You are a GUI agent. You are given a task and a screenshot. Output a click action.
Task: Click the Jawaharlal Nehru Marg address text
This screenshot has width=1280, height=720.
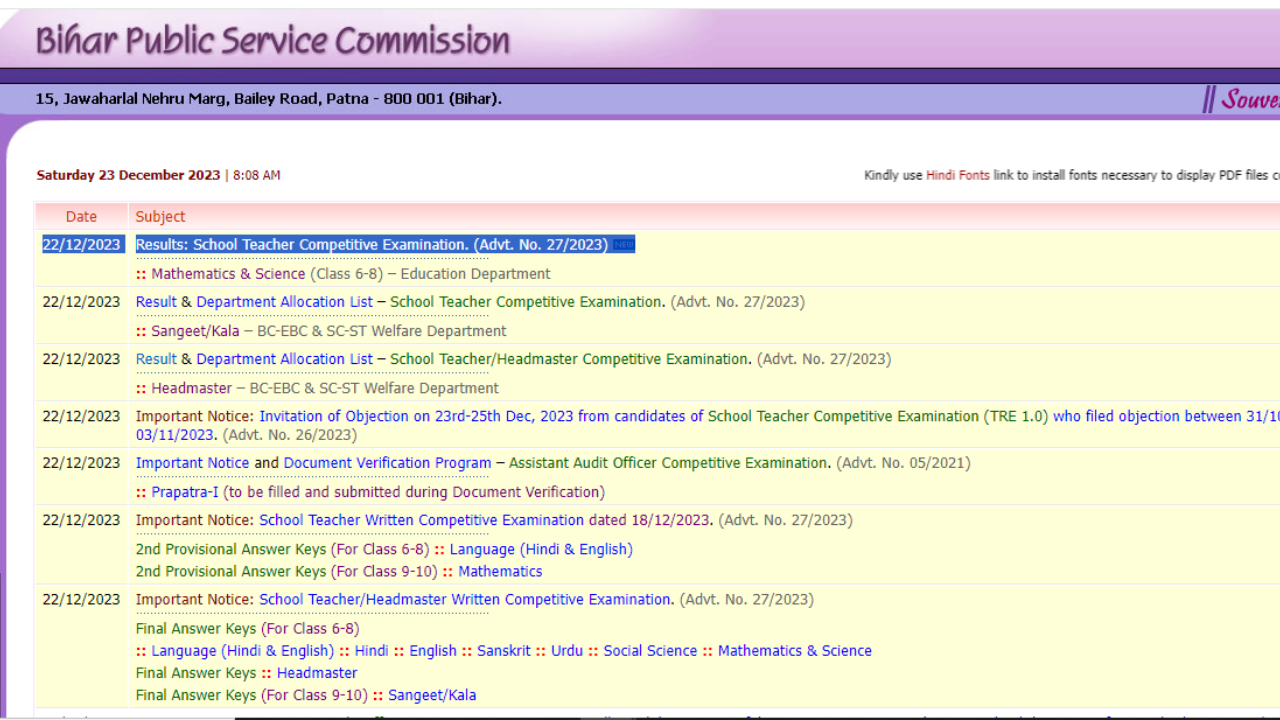[268, 98]
